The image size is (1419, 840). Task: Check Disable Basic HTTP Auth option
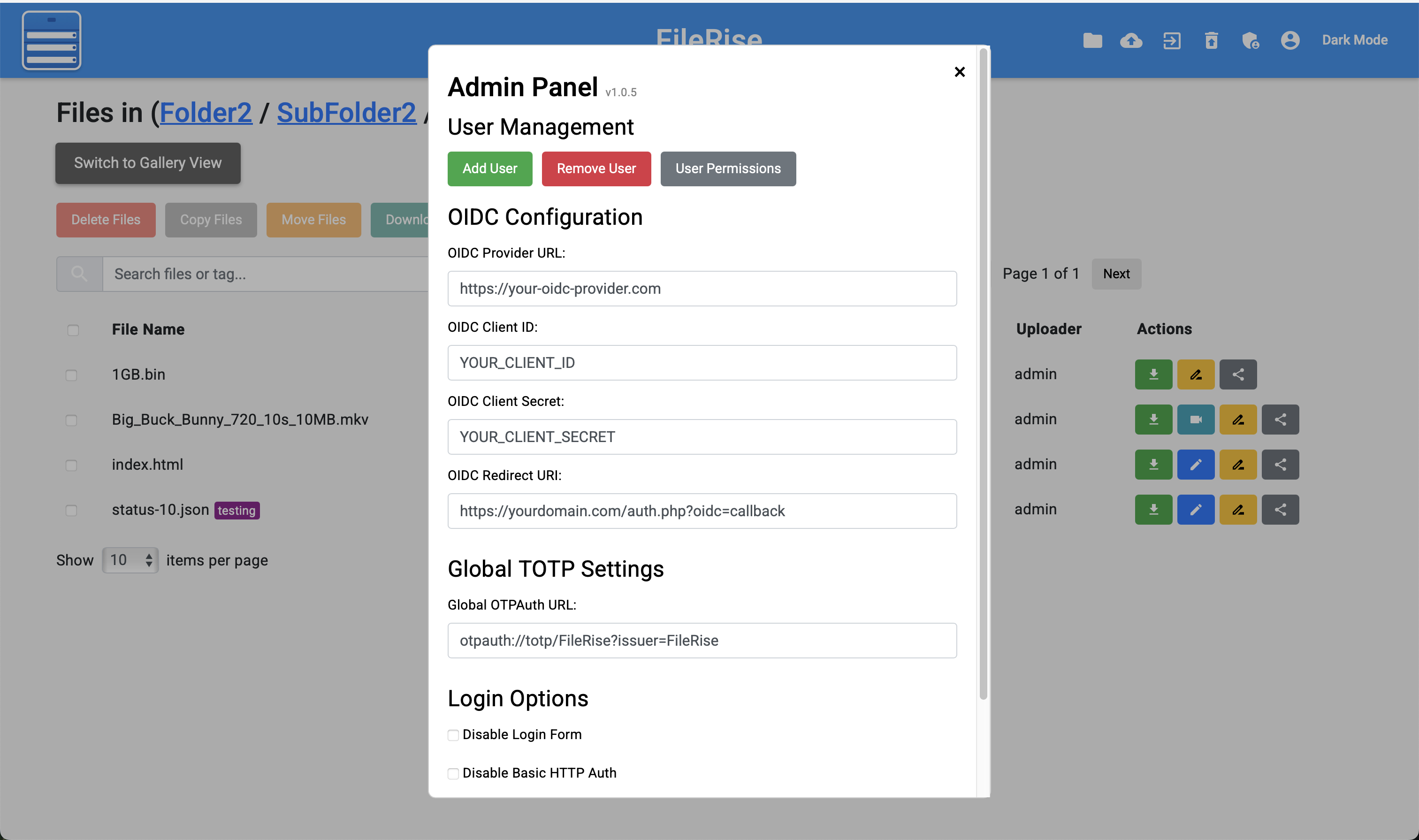[x=453, y=773]
